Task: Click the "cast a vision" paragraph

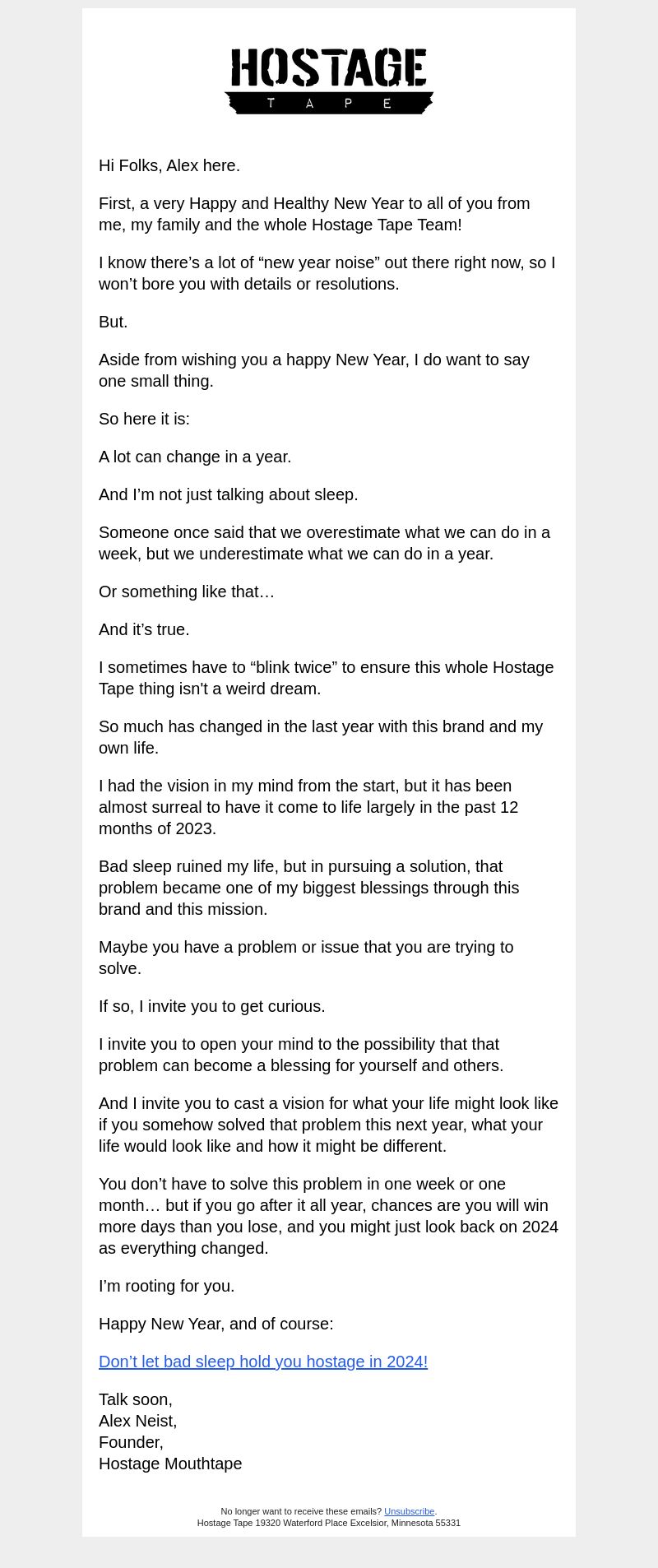Action: 328,1125
